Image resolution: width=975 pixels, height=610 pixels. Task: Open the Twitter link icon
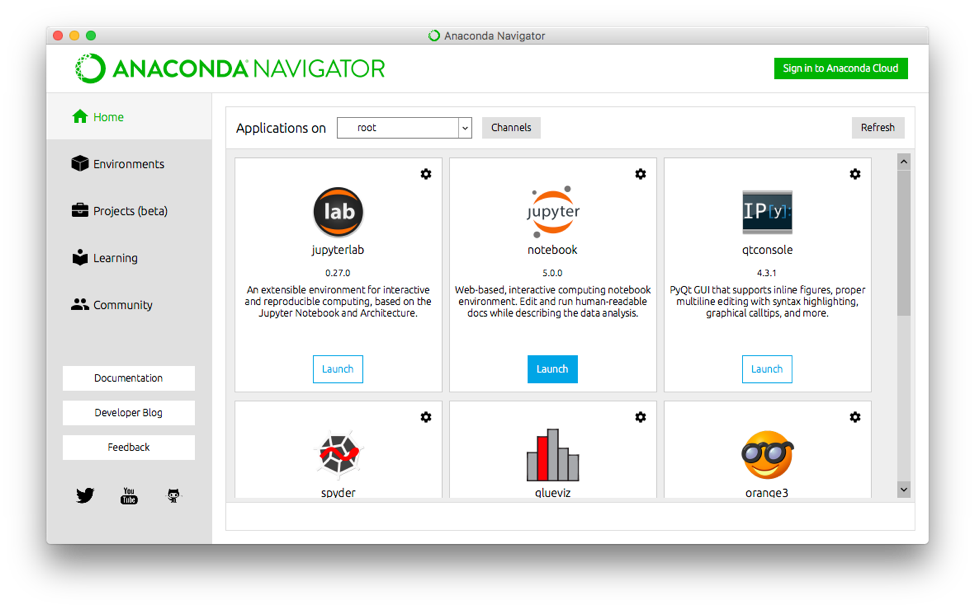click(85, 496)
